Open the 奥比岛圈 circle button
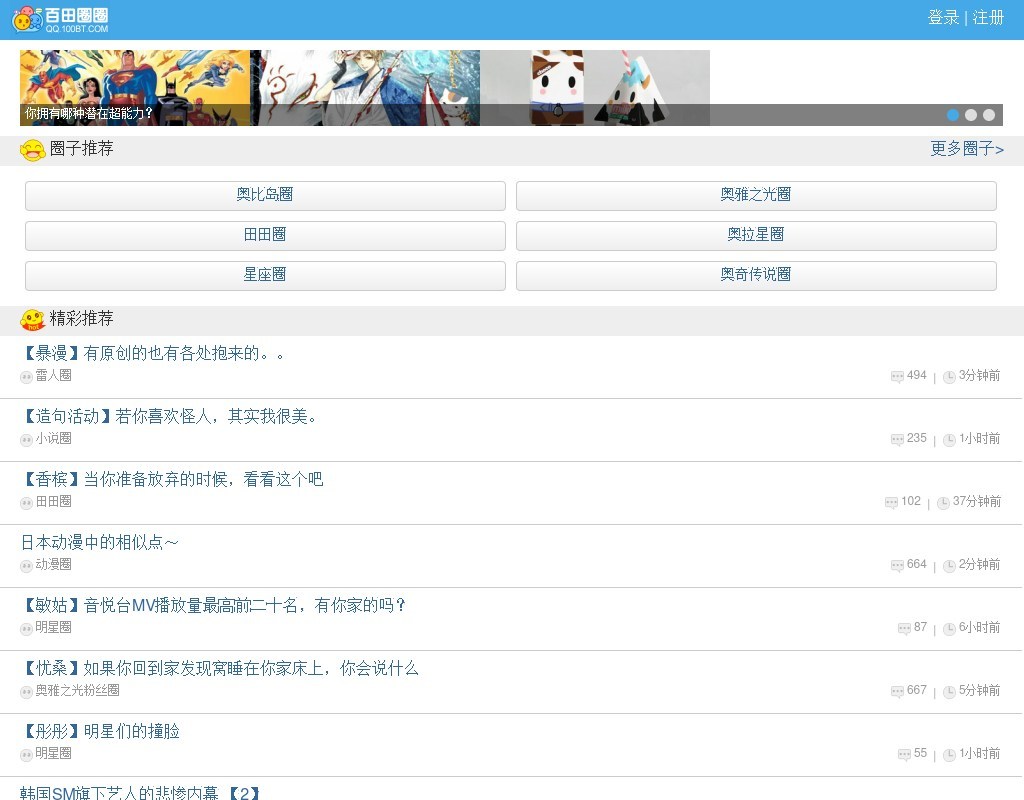 click(265, 195)
